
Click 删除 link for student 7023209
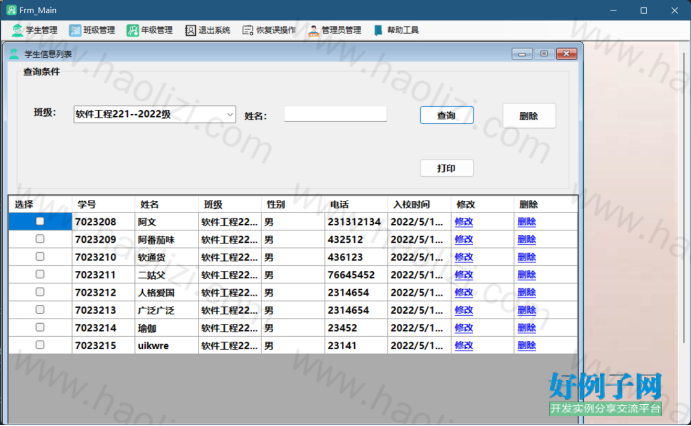tap(527, 240)
